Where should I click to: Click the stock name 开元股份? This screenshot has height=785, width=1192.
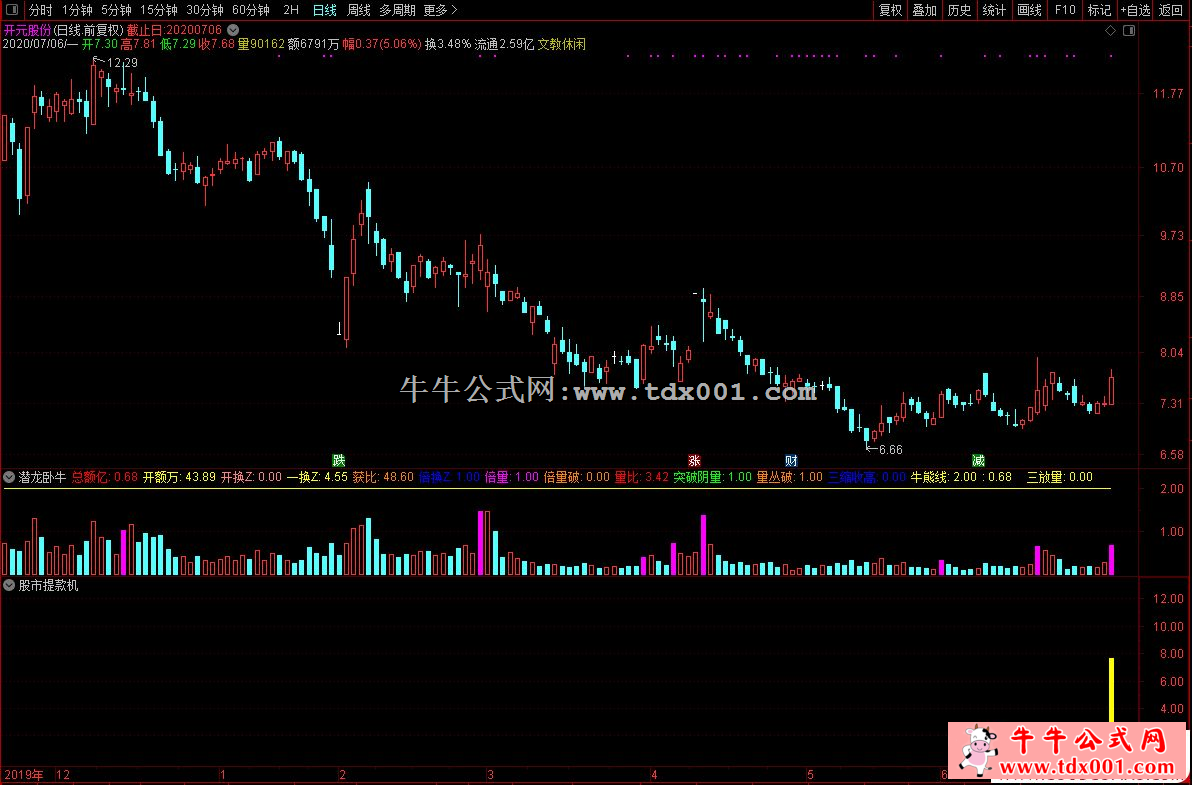tap(28, 30)
